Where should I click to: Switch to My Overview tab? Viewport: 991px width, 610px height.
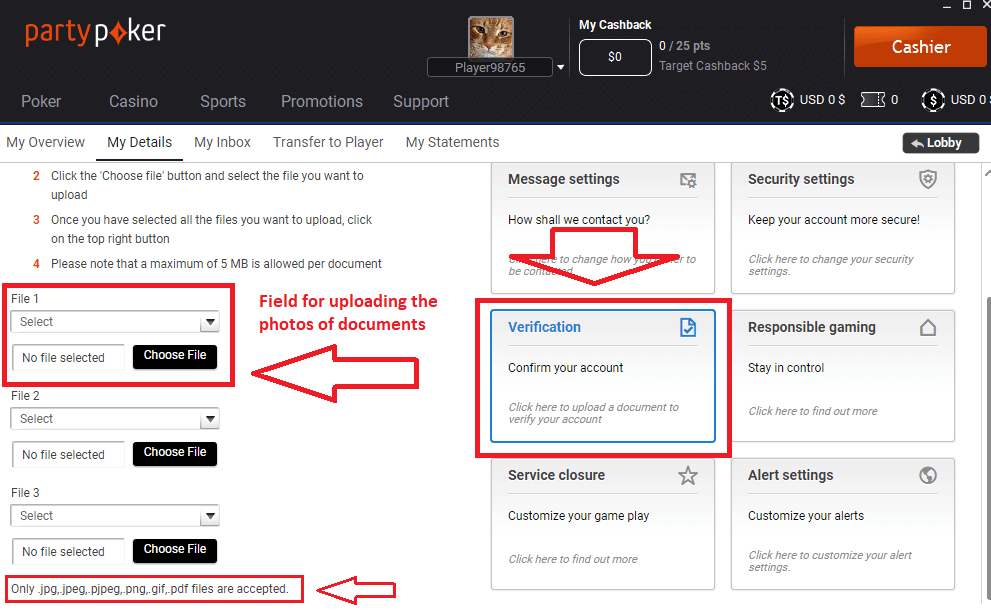pyautogui.click(x=46, y=142)
